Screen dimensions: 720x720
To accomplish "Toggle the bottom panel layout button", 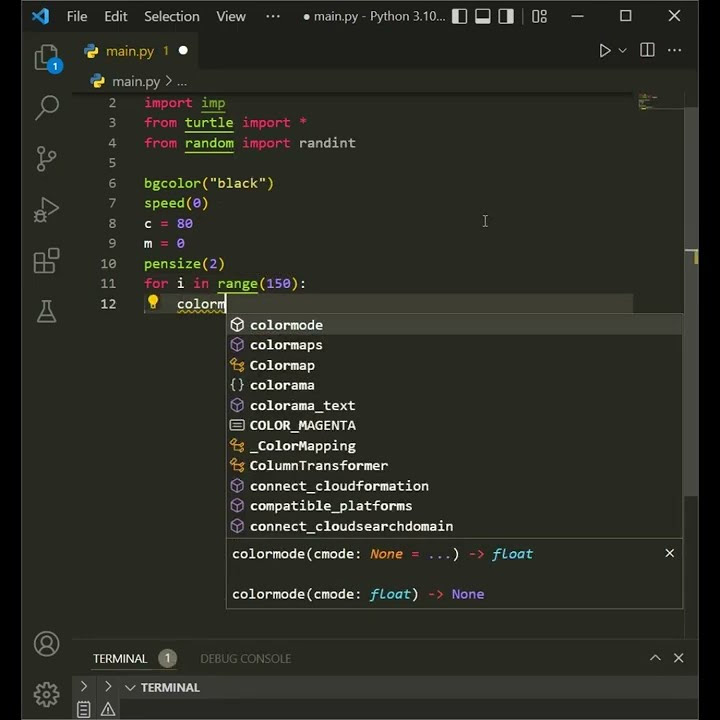I will tap(483, 17).
